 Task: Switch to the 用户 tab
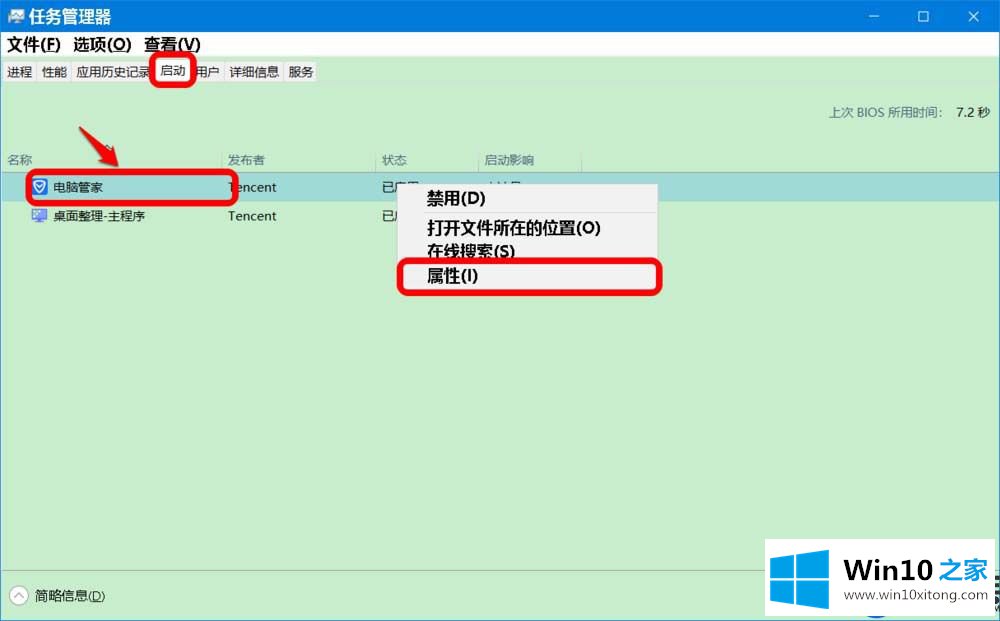coord(207,72)
